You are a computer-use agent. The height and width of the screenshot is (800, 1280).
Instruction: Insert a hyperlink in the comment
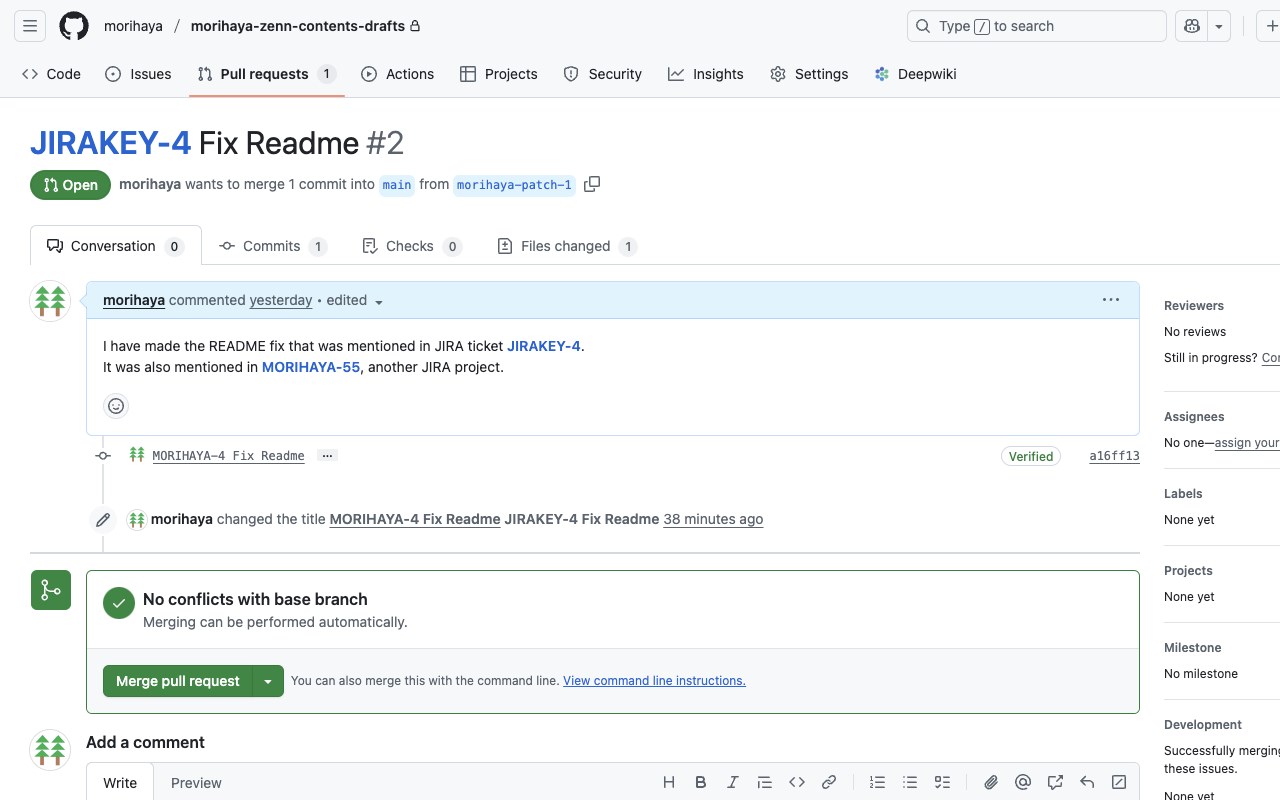click(829, 782)
